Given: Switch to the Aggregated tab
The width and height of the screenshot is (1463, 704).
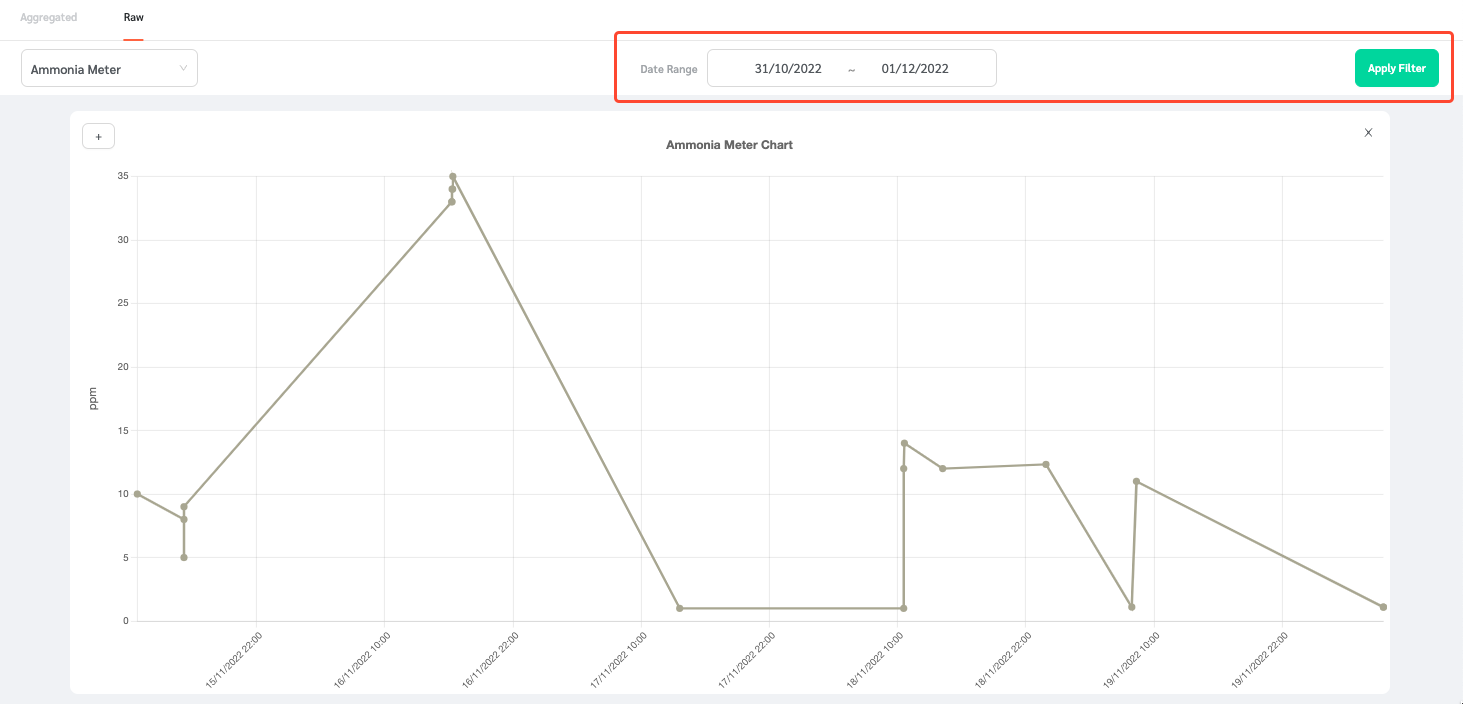Looking at the screenshot, I should 48,17.
